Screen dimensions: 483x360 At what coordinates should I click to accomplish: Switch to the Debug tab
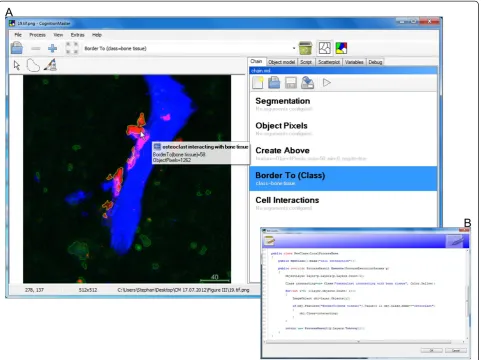point(375,62)
